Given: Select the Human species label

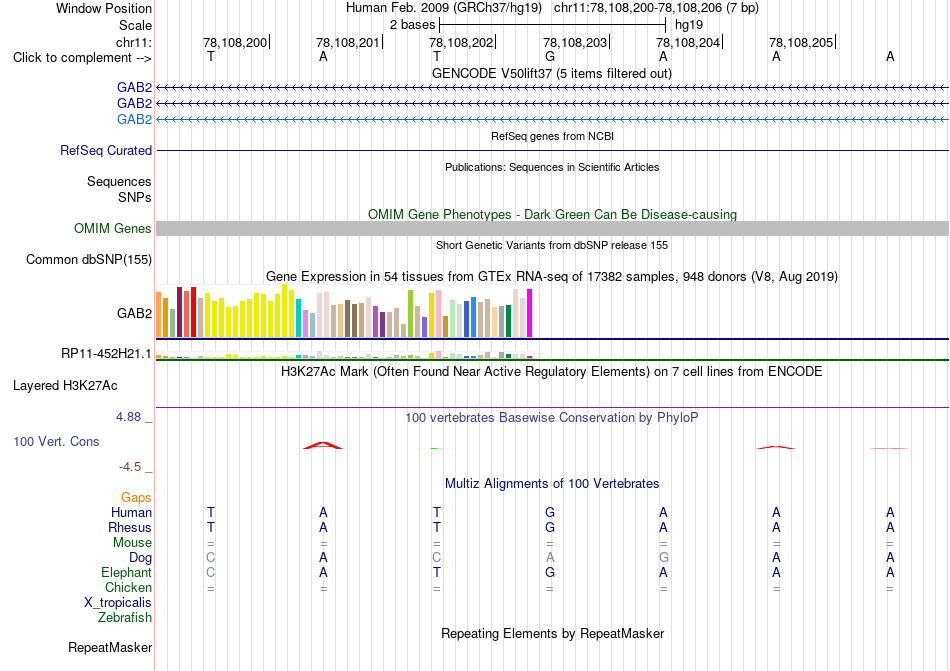Looking at the screenshot, I should (131, 512).
